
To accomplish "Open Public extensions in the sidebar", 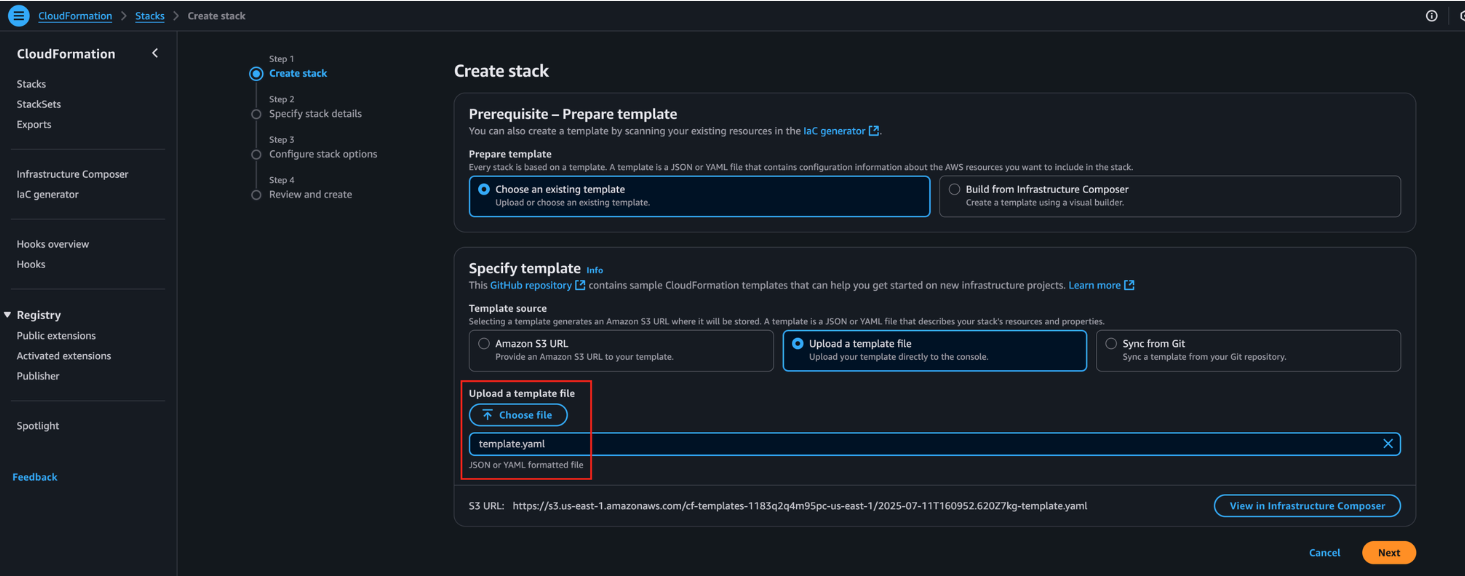I will point(56,336).
